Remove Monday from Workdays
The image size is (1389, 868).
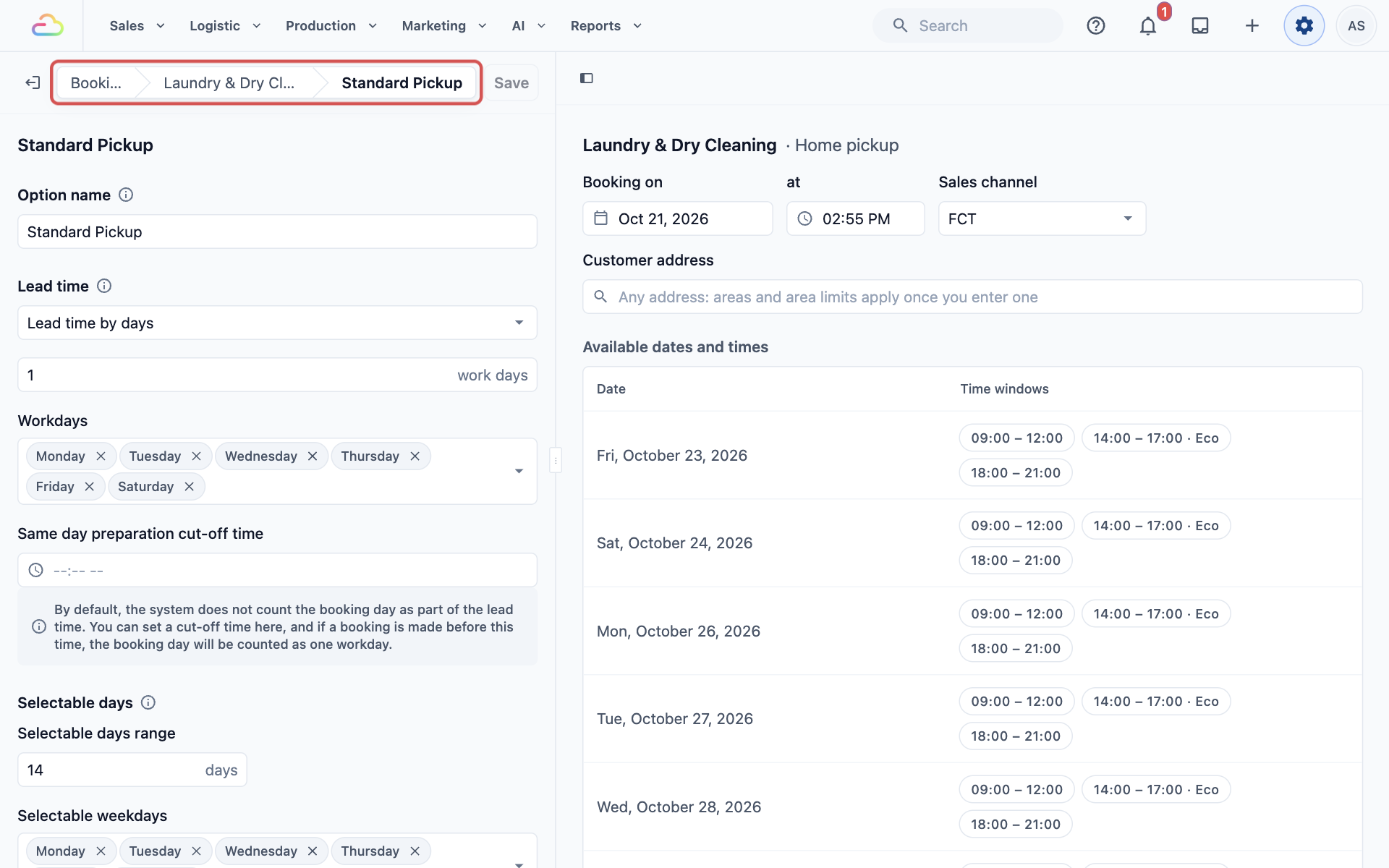(101, 456)
